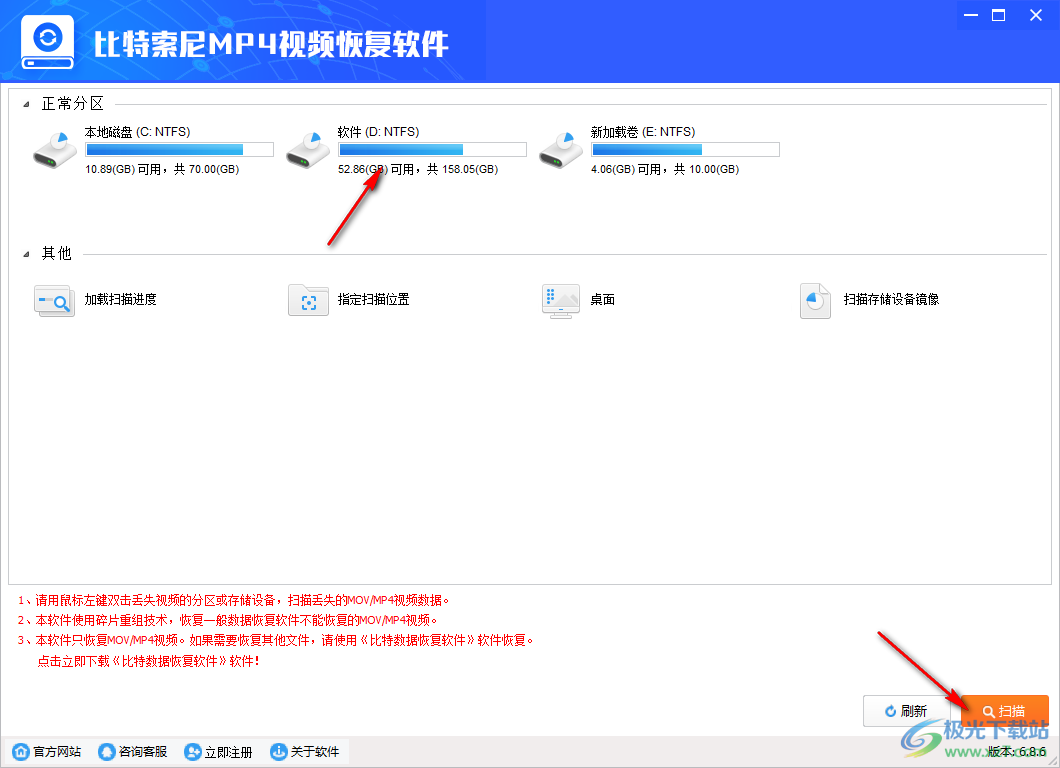This screenshot has width=1060, height=768.
Task: Maximize the application window
Action: tap(998, 15)
